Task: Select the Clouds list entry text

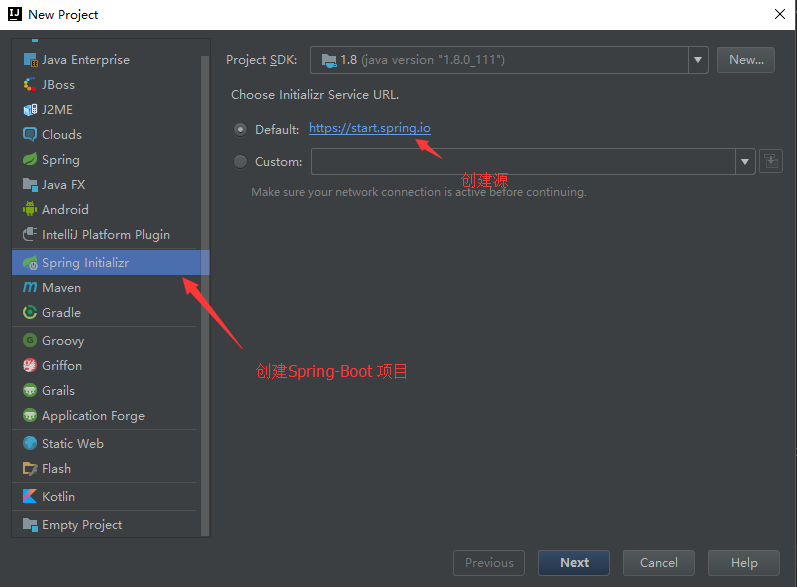Action: pyautogui.click(x=62, y=134)
